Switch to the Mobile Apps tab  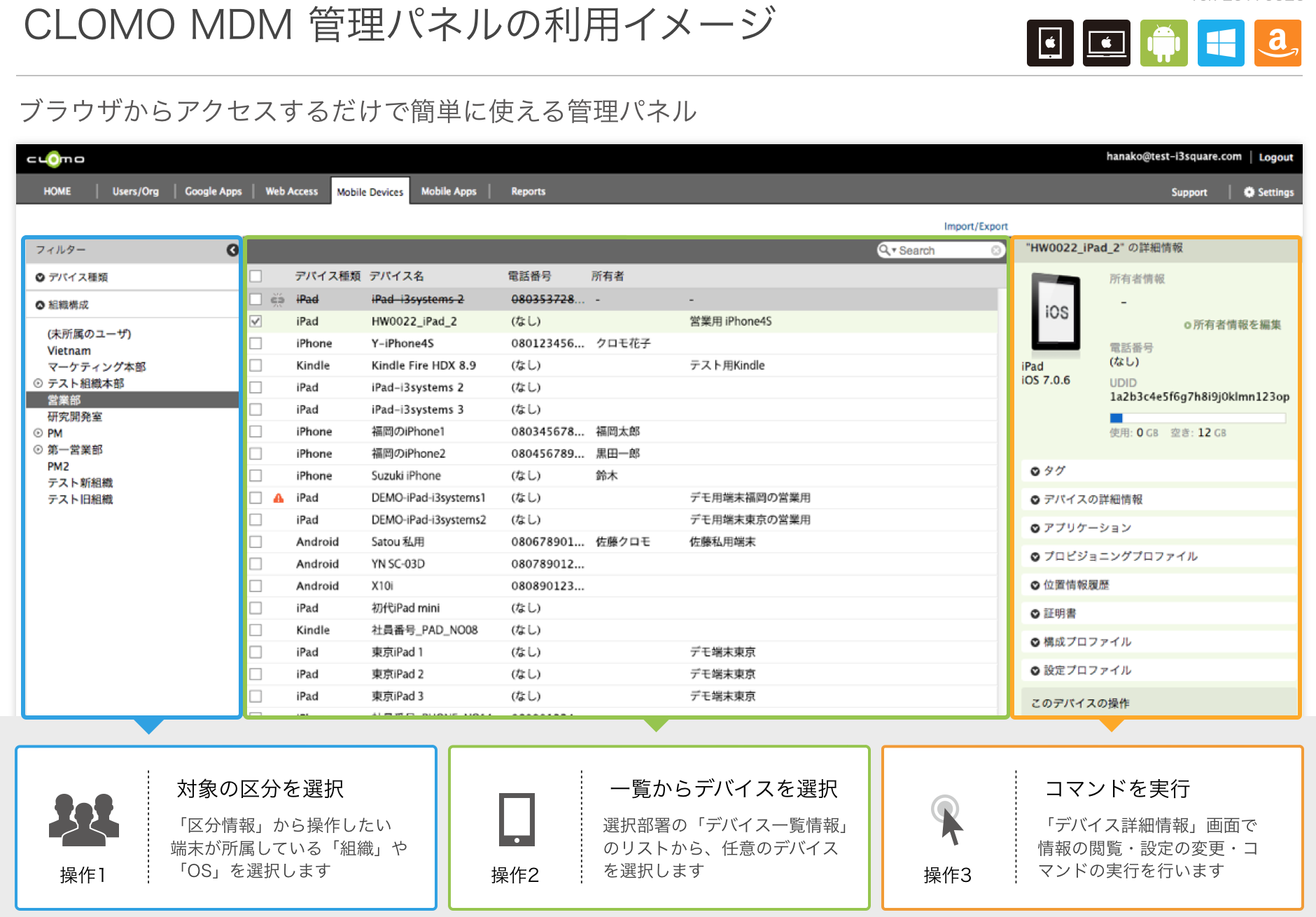tap(449, 190)
